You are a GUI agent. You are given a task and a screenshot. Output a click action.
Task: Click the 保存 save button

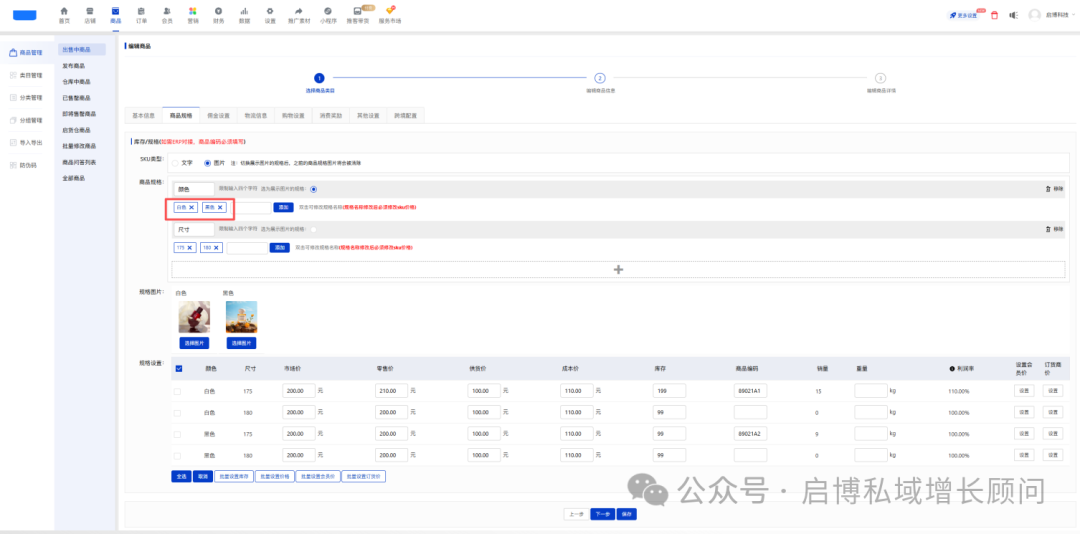click(626, 514)
